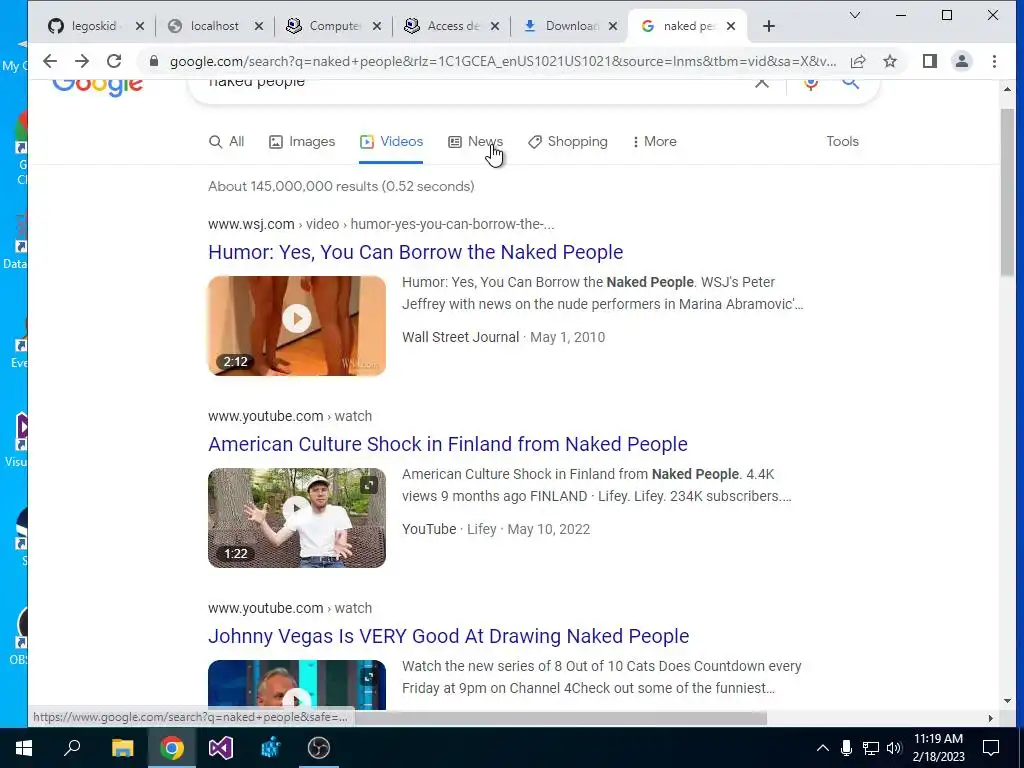The image size is (1024, 768).
Task: Open the notification center
Action: tap(991, 748)
